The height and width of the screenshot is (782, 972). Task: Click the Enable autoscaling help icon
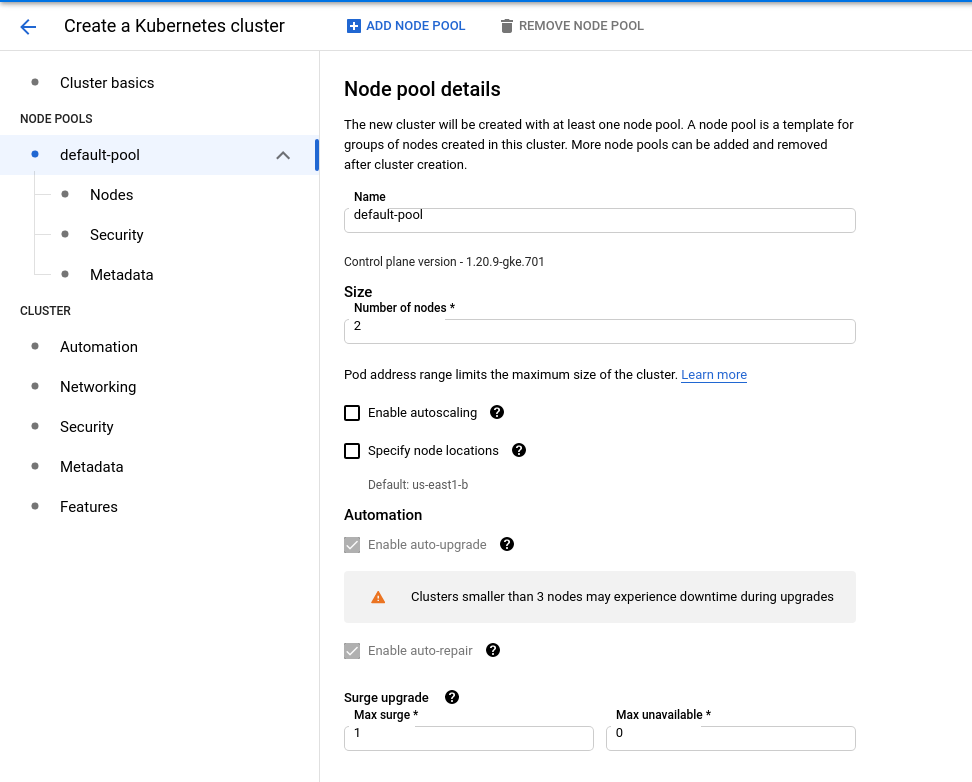tap(497, 412)
